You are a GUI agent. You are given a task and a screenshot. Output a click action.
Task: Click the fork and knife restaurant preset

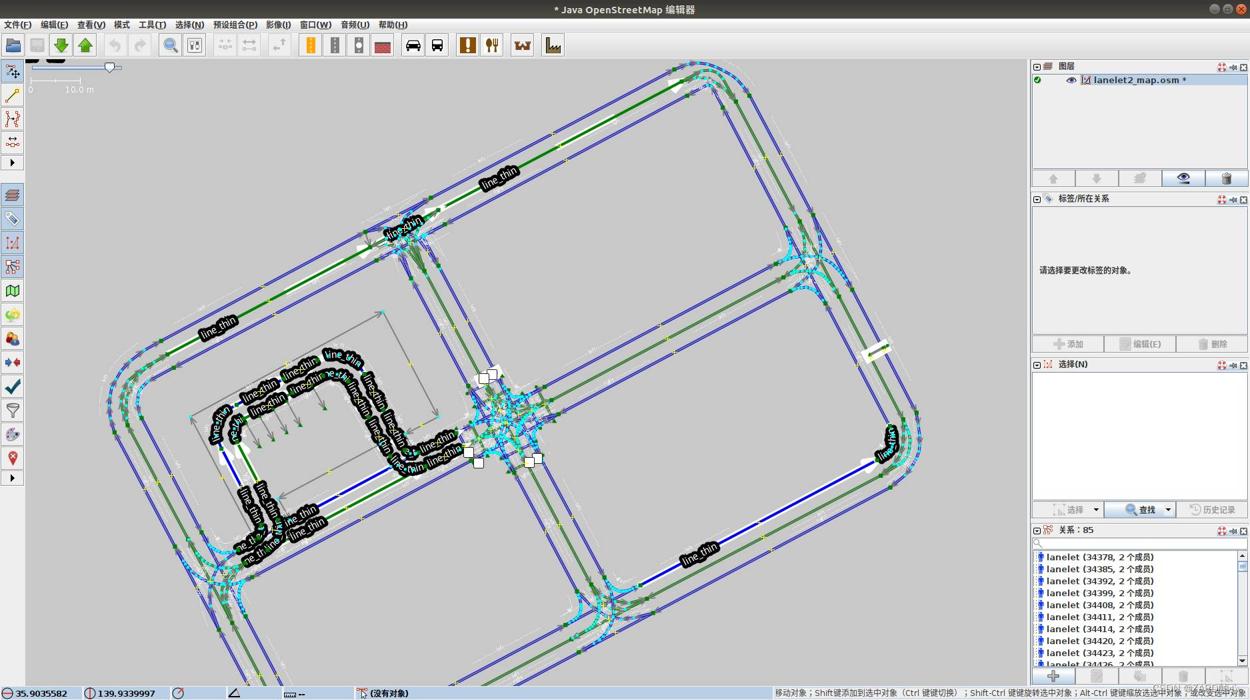492,45
